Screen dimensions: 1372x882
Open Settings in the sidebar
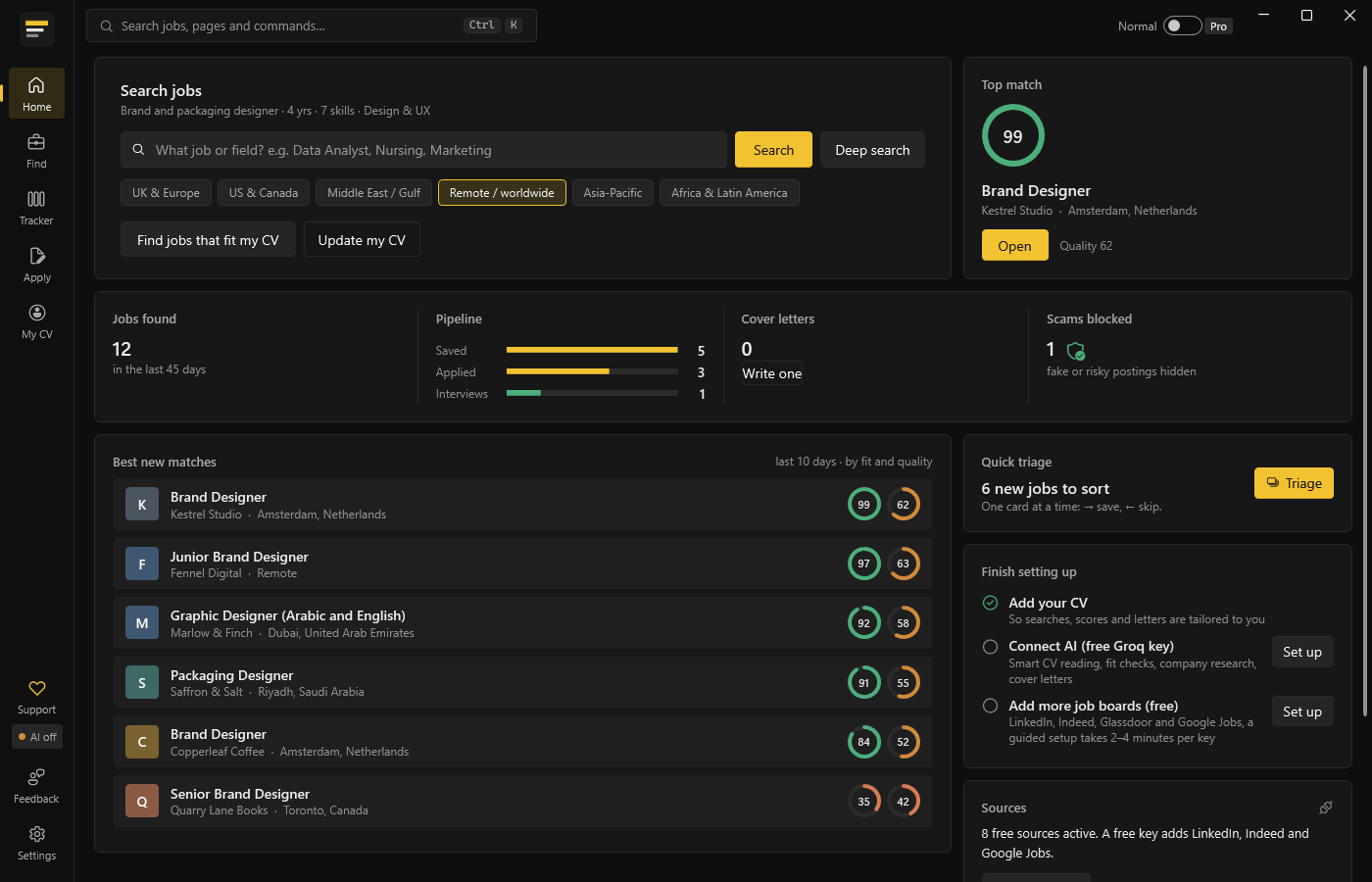[x=36, y=842]
